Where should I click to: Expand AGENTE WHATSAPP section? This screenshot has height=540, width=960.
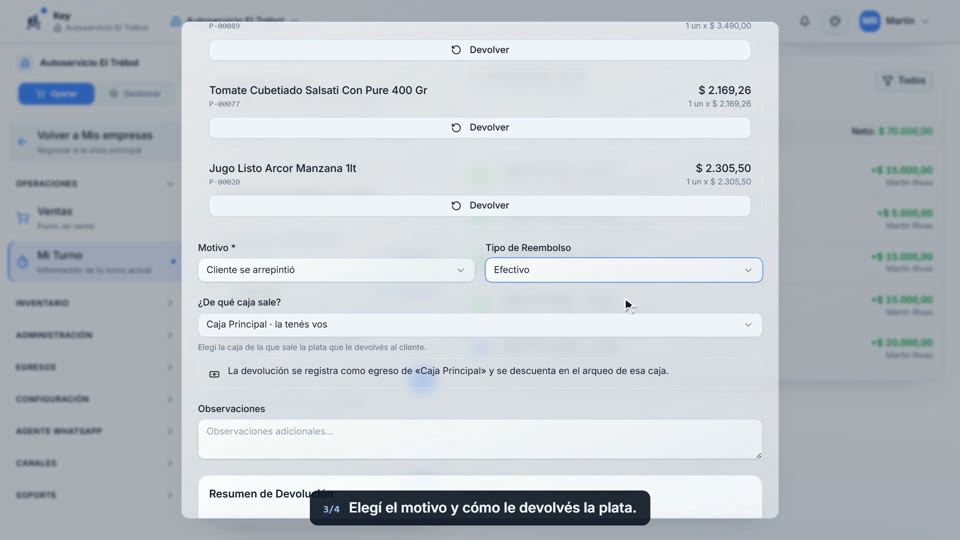[95, 431]
